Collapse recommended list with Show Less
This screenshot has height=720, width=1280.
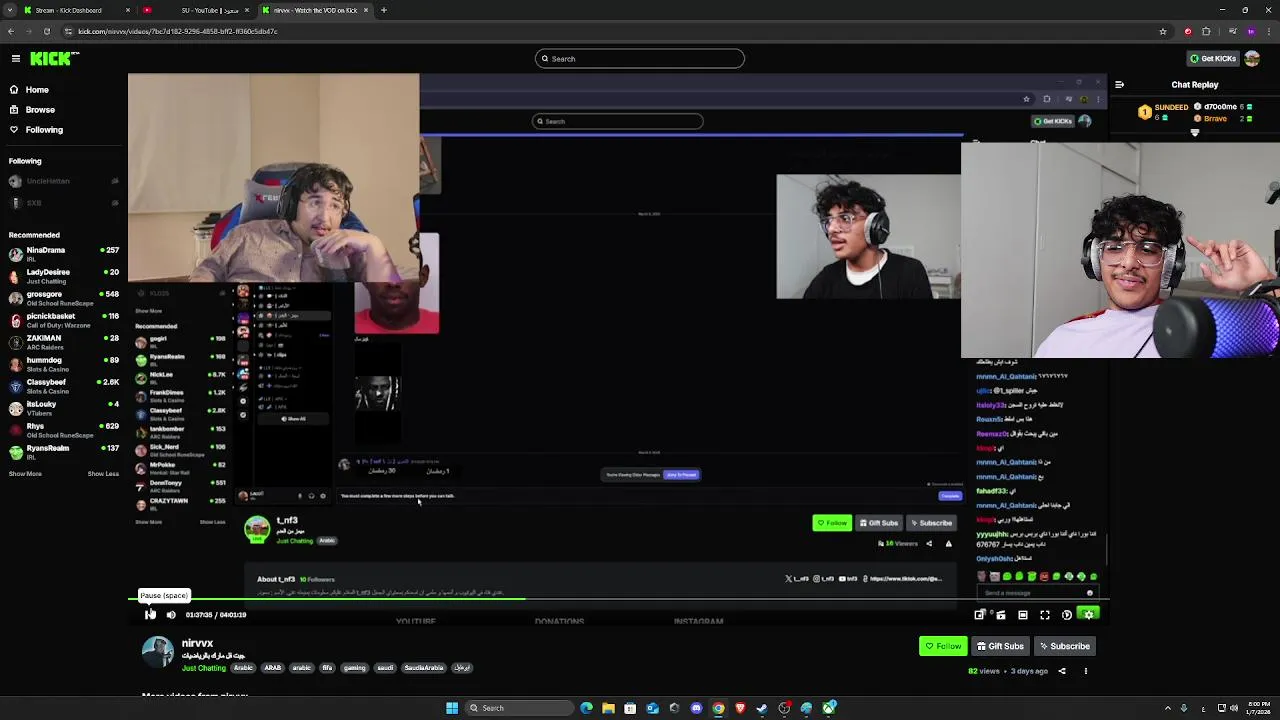click(x=103, y=474)
